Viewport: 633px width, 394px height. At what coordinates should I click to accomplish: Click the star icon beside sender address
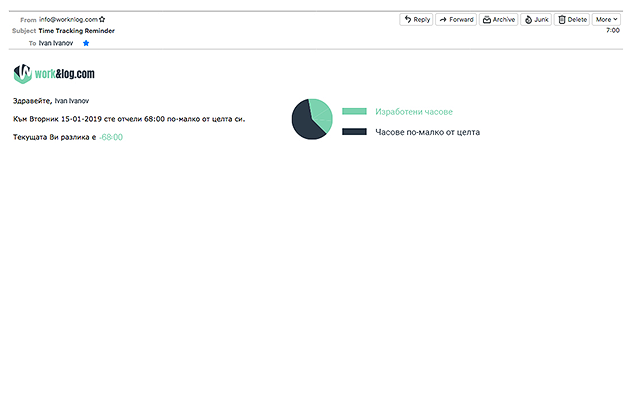pyautogui.click(x=102, y=19)
